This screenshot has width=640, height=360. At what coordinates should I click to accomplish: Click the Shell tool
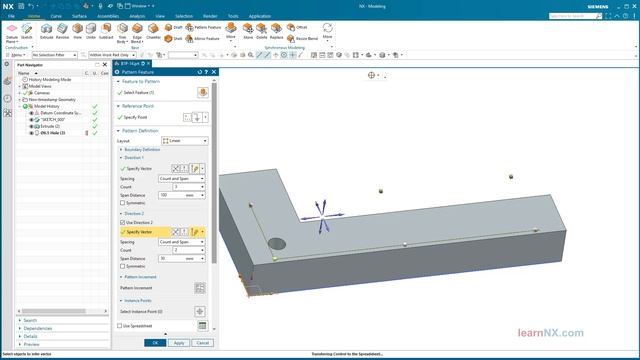point(173,38)
